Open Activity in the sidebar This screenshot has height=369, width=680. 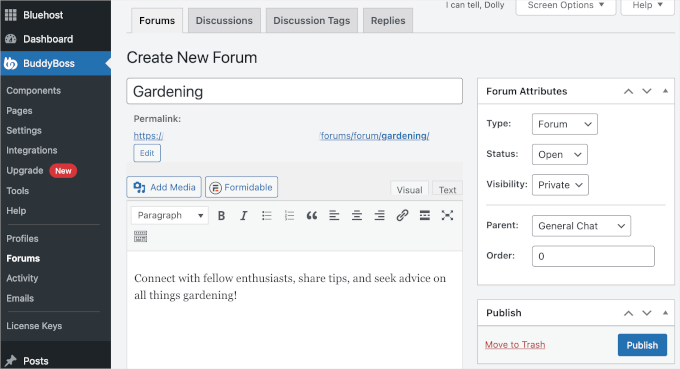click(x=22, y=278)
